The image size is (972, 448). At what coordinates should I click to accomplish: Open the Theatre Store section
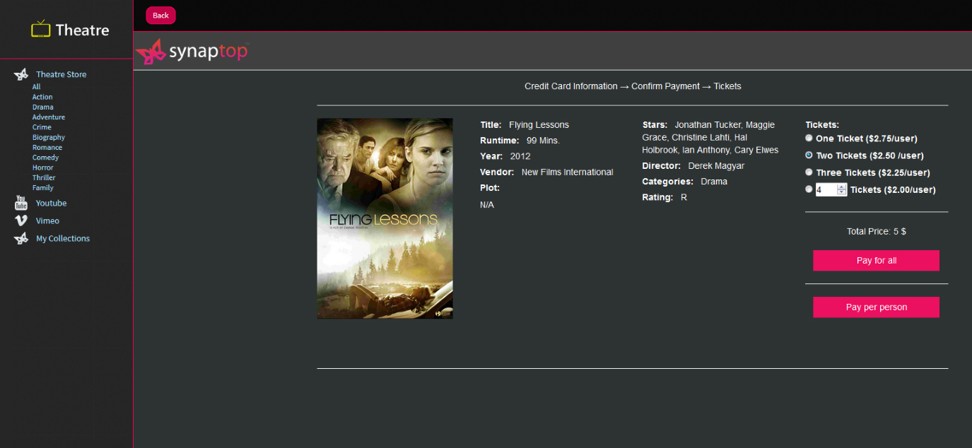coord(61,74)
